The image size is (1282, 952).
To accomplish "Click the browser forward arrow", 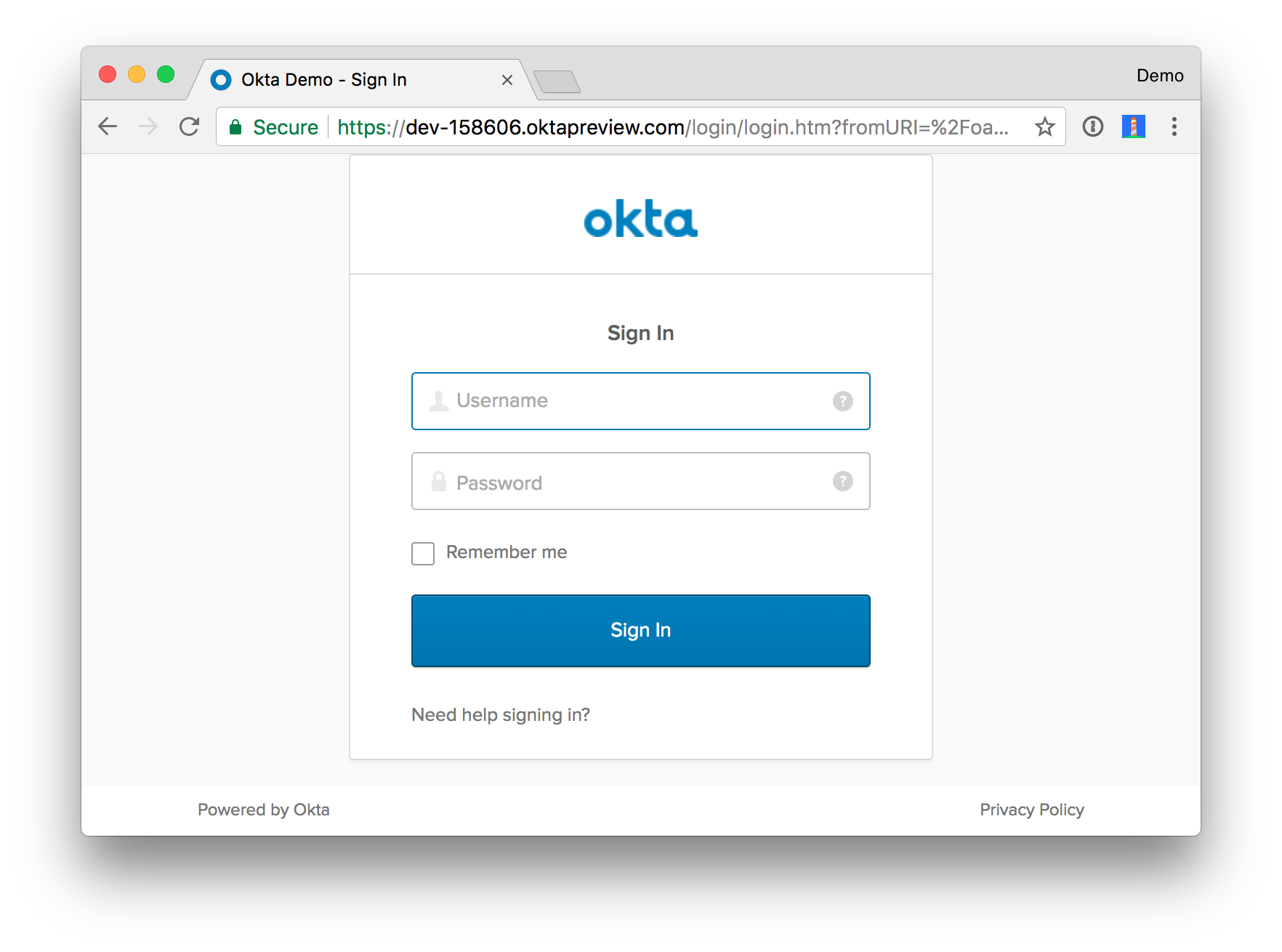I will [148, 126].
